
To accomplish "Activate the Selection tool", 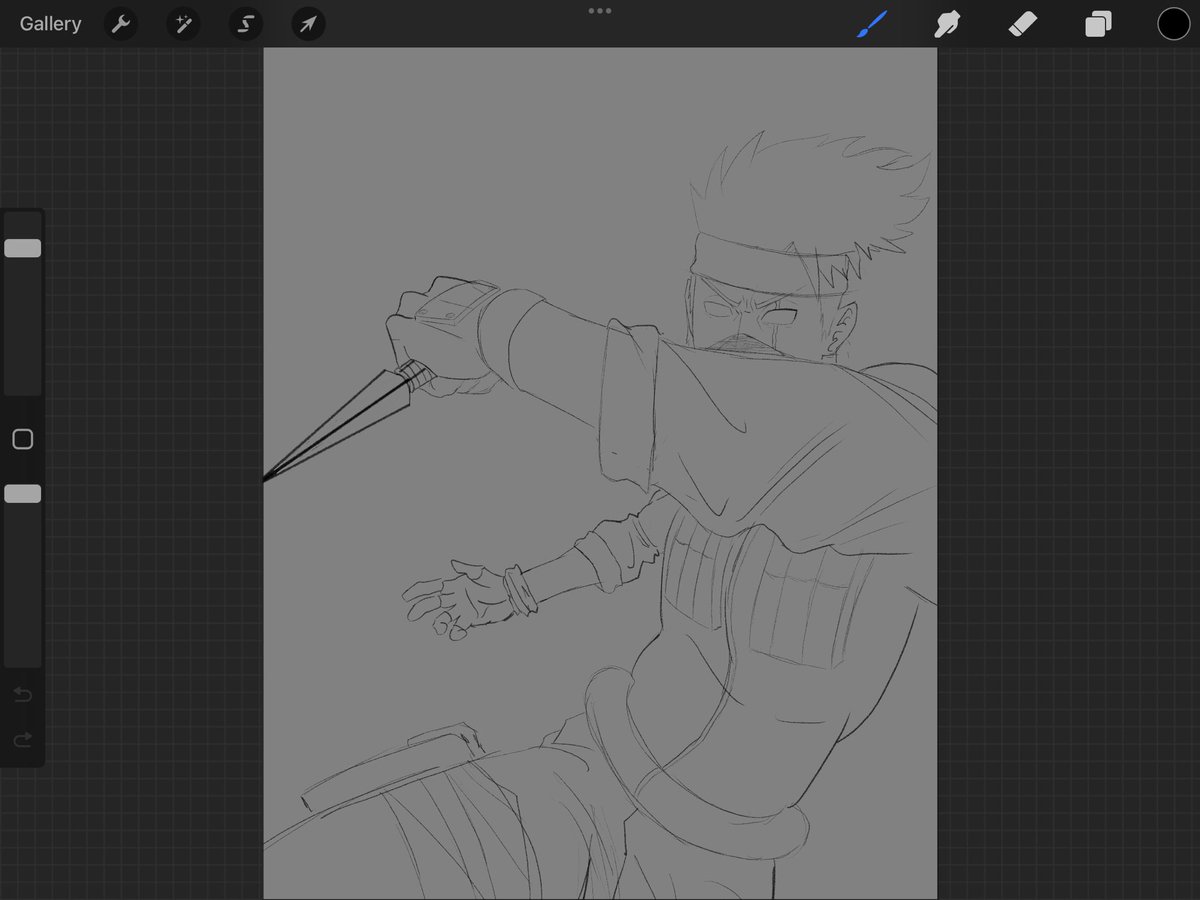I will pyautogui.click(x=246, y=24).
